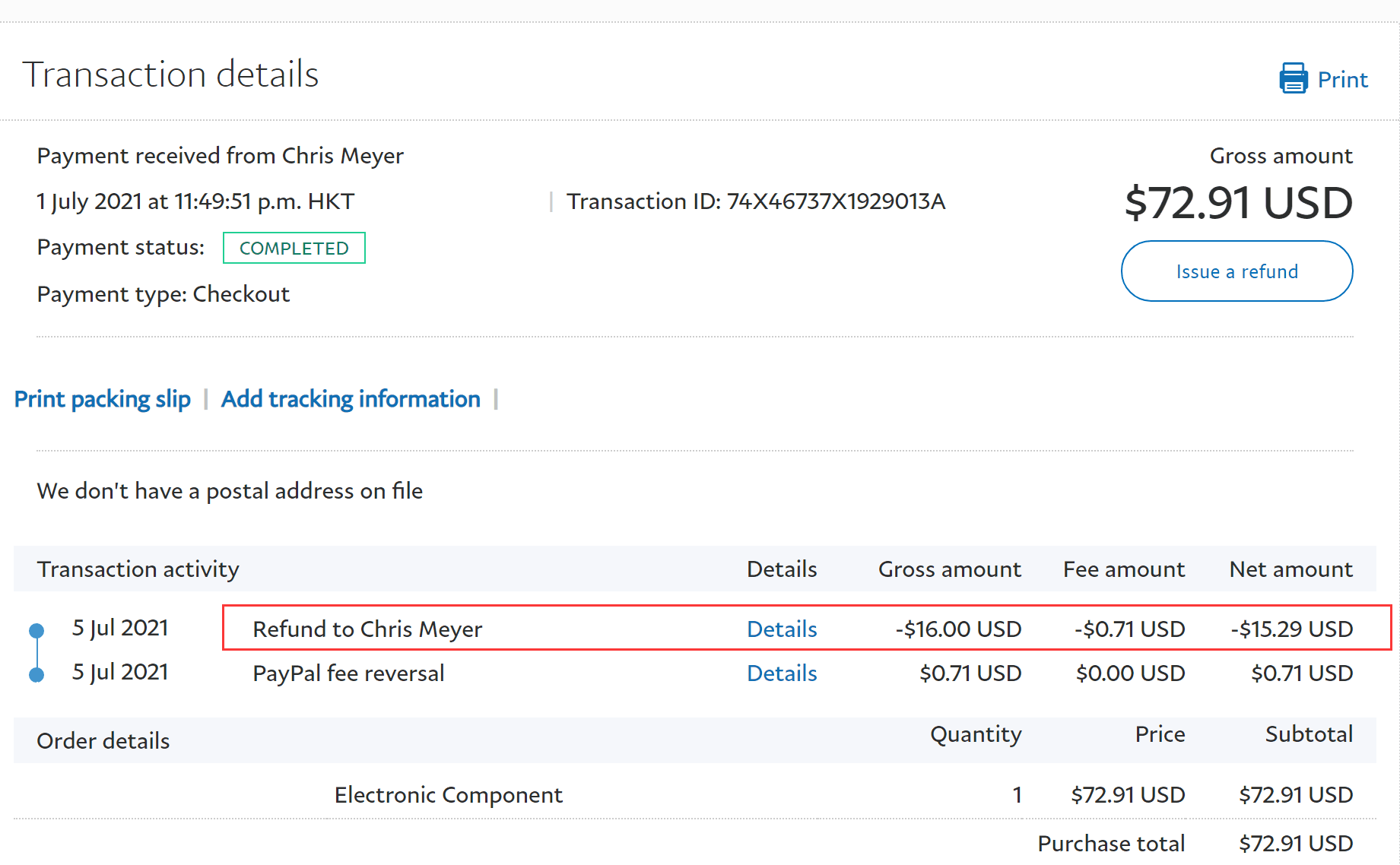The width and height of the screenshot is (1400, 865).
Task: Open Details for Refund to Chris Meyer
Action: pyautogui.click(x=781, y=629)
